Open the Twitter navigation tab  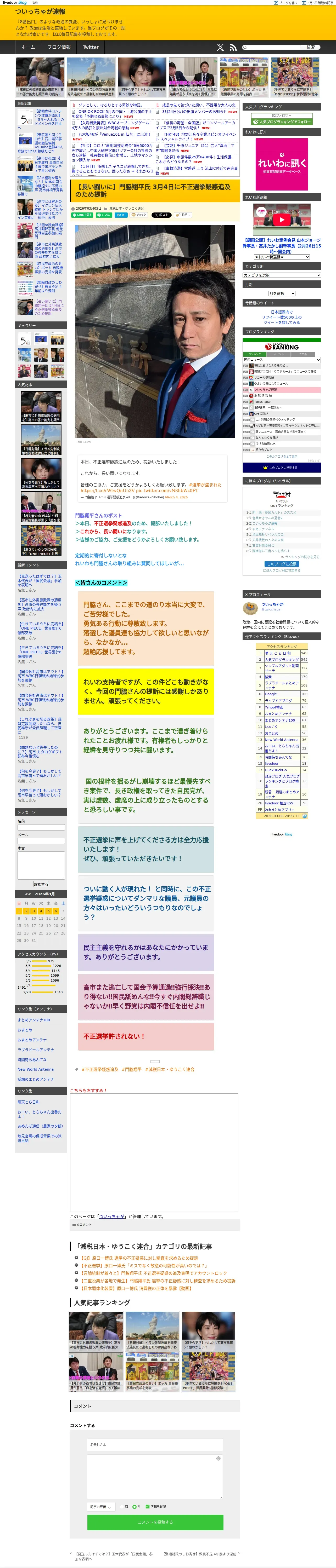click(x=90, y=47)
